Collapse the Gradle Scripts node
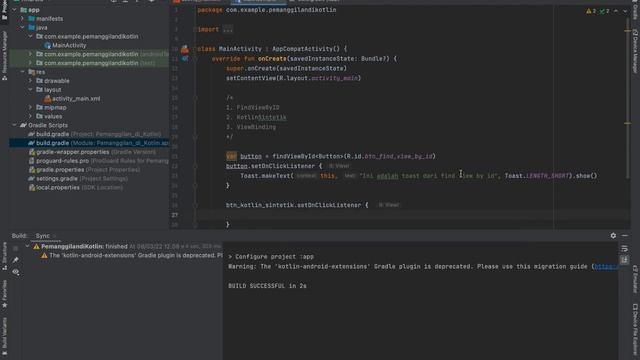The image size is (640, 360). pyautogui.click(x=14, y=125)
